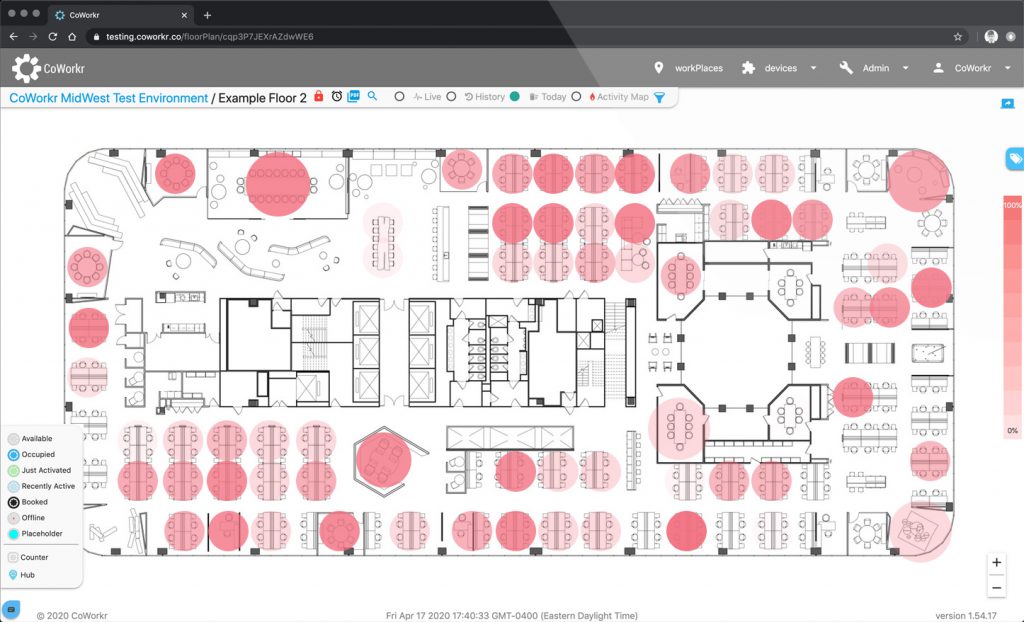Click the Counter legend icon
Viewport: 1024px width, 622px height.
point(13,557)
